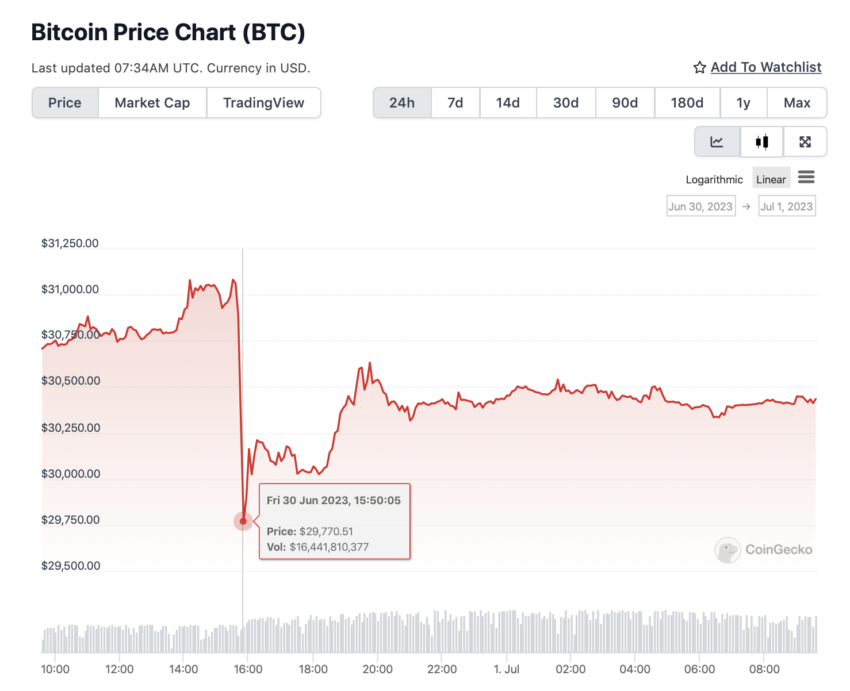Screen dimensions: 850x691
Task: Click the highlighted price point marker
Action: [243, 521]
